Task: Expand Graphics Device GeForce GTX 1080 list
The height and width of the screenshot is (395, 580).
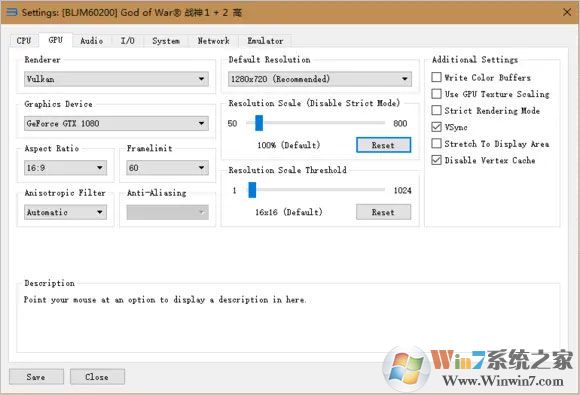Action: click(116, 123)
